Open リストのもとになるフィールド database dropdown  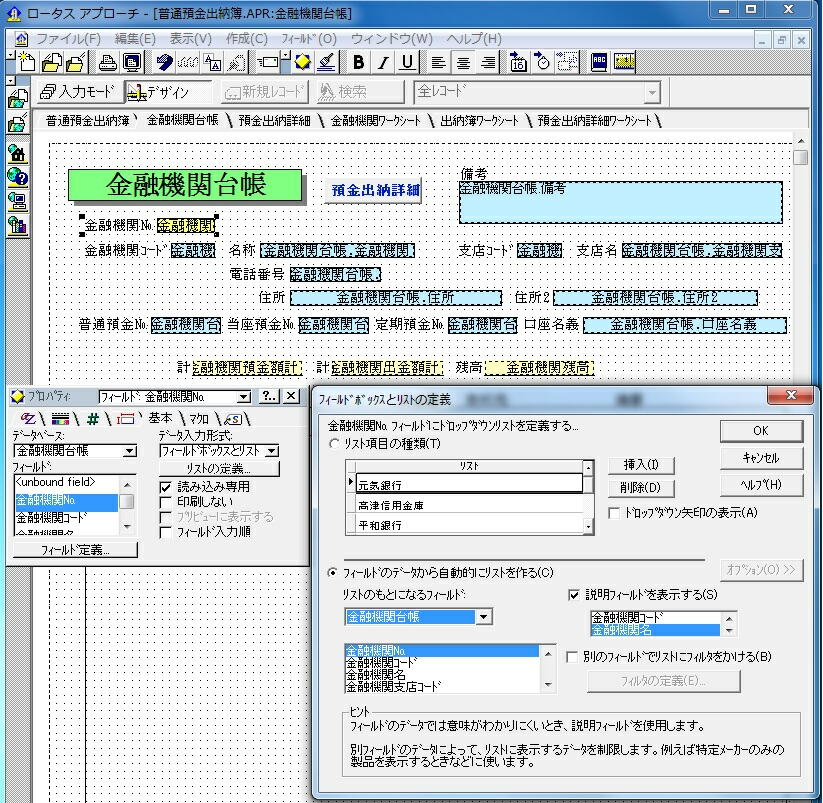pos(483,617)
